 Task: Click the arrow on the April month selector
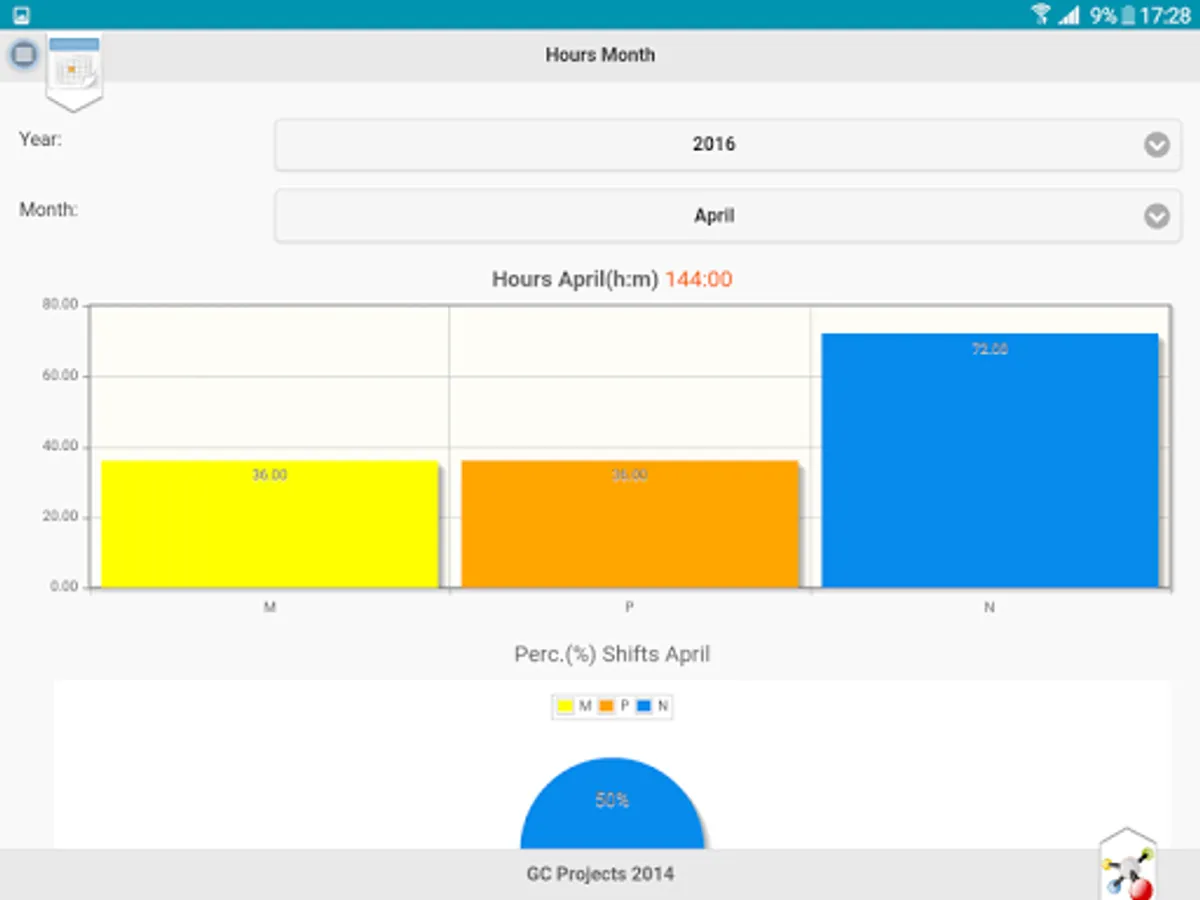pyautogui.click(x=1157, y=216)
